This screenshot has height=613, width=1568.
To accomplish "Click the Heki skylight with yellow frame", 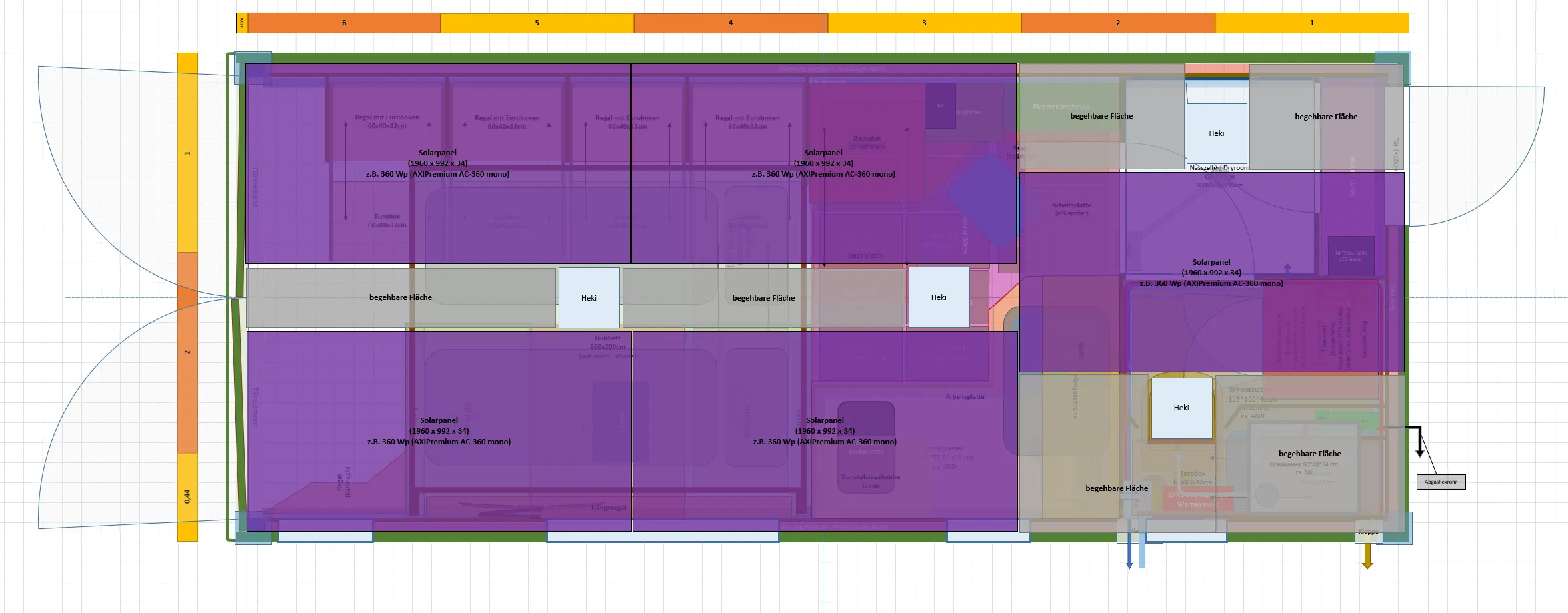I will [x=1181, y=408].
